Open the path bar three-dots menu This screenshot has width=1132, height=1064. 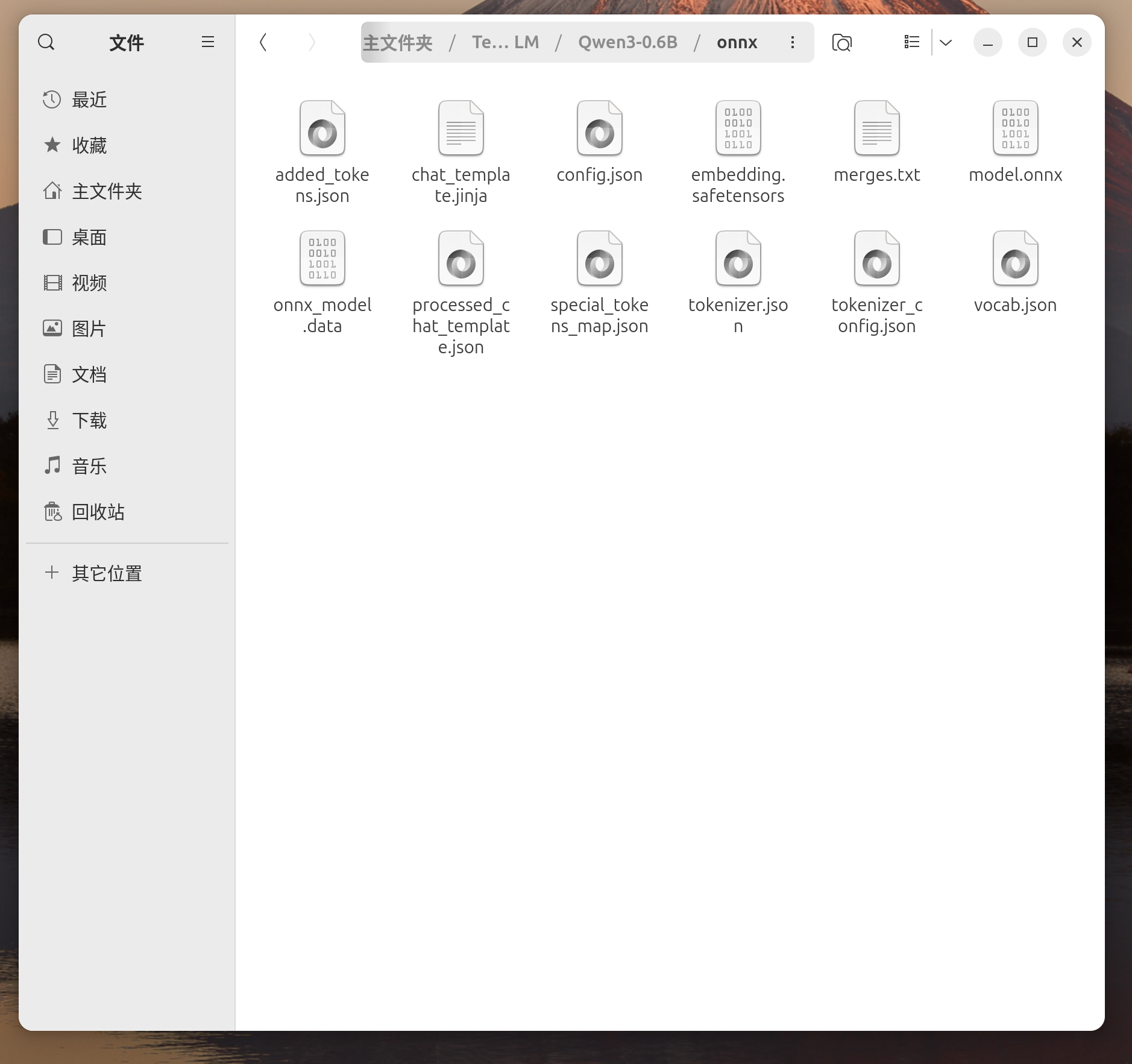(x=793, y=42)
